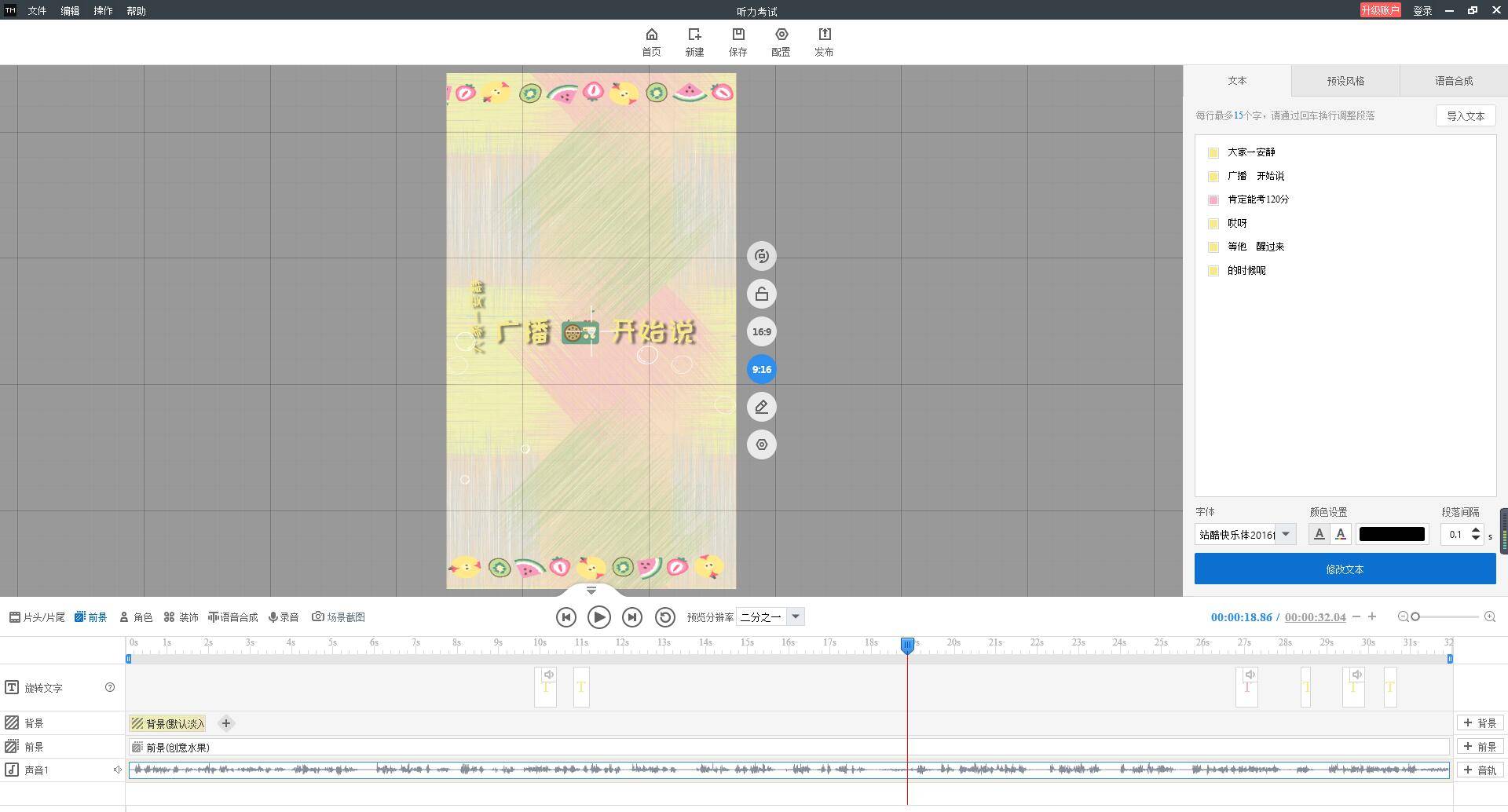The image size is (1508, 812).
Task: Open the 编辑 menu
Action: (x=70, y=11)
